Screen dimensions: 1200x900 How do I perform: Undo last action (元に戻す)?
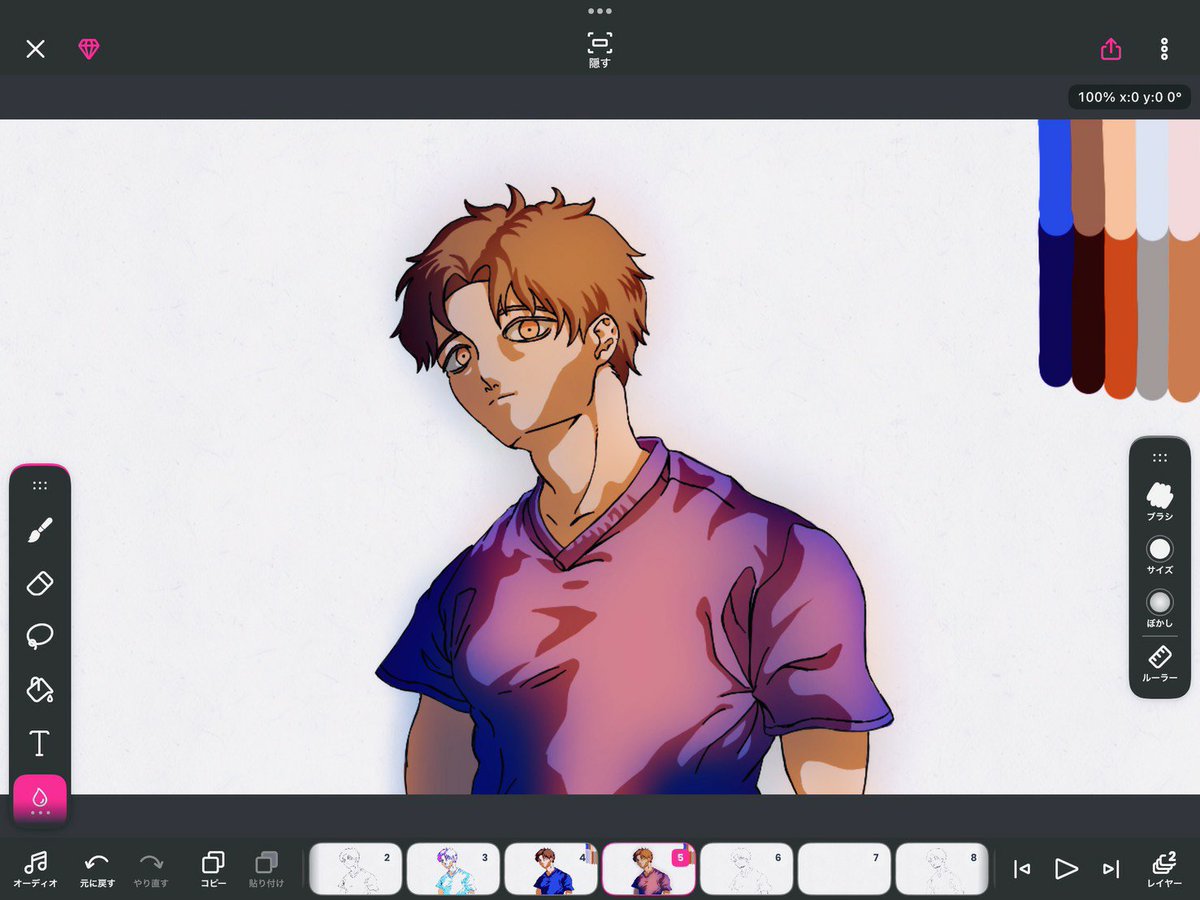tap(98, 869)
